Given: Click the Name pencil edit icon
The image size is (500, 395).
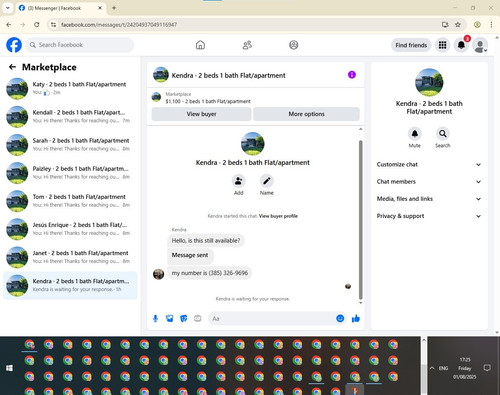Looking at the screenshot, I should (267, 181).
